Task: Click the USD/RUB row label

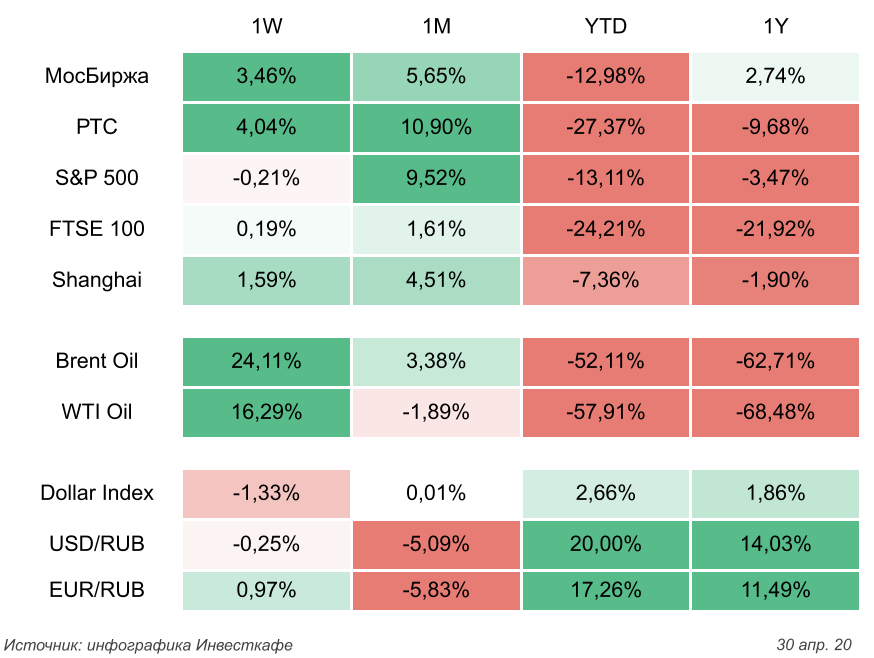Action: [x=97, y=544]
